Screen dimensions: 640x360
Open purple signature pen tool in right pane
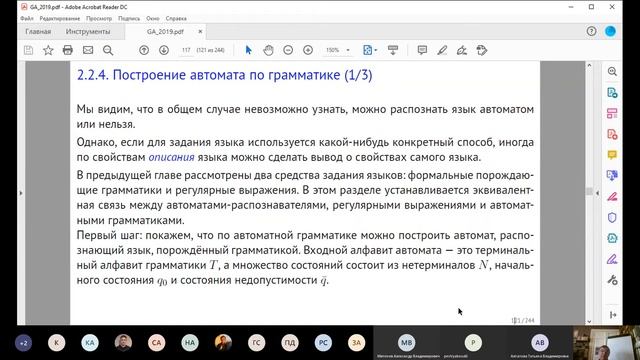coord(612,259)
